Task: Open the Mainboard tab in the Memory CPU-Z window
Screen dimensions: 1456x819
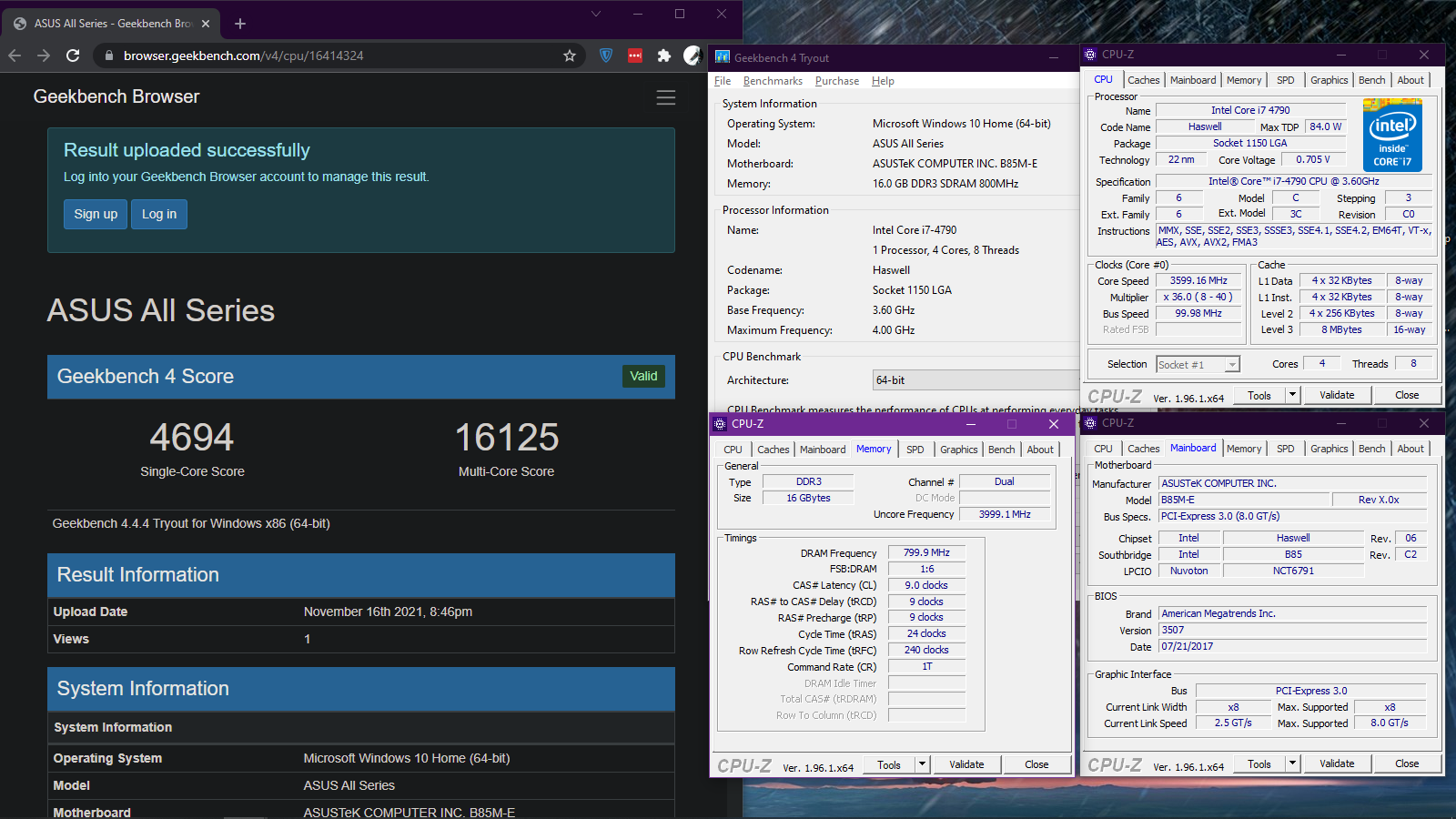Action: click(x=823, y=450)
